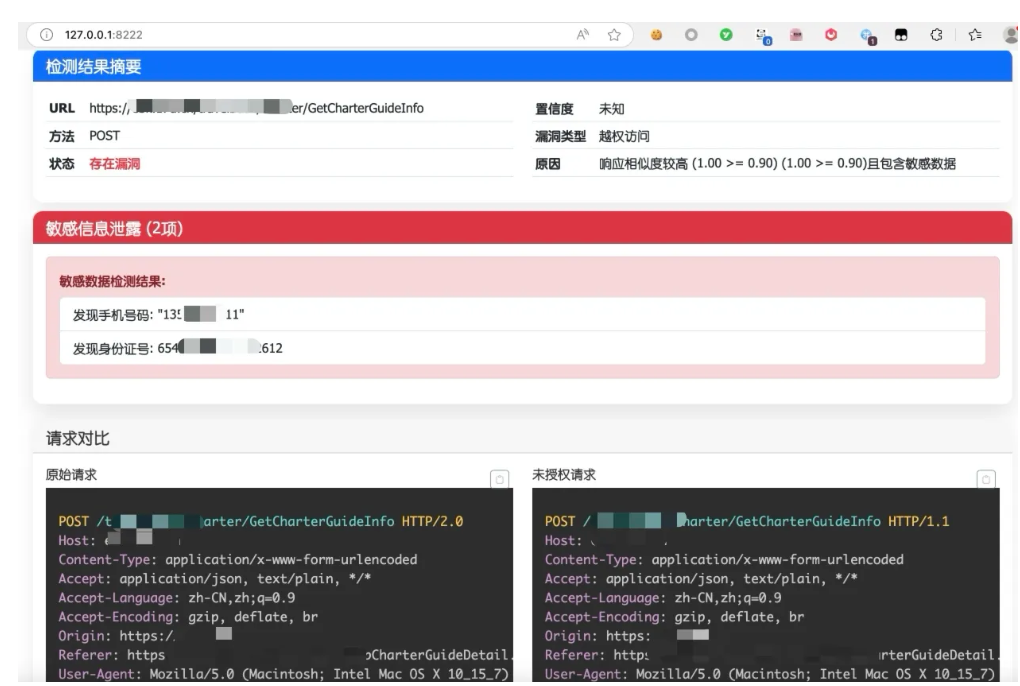1020x686 pixels.
Task: Open the Extensions puzzle piece menu
Action: tap(937, 34)
